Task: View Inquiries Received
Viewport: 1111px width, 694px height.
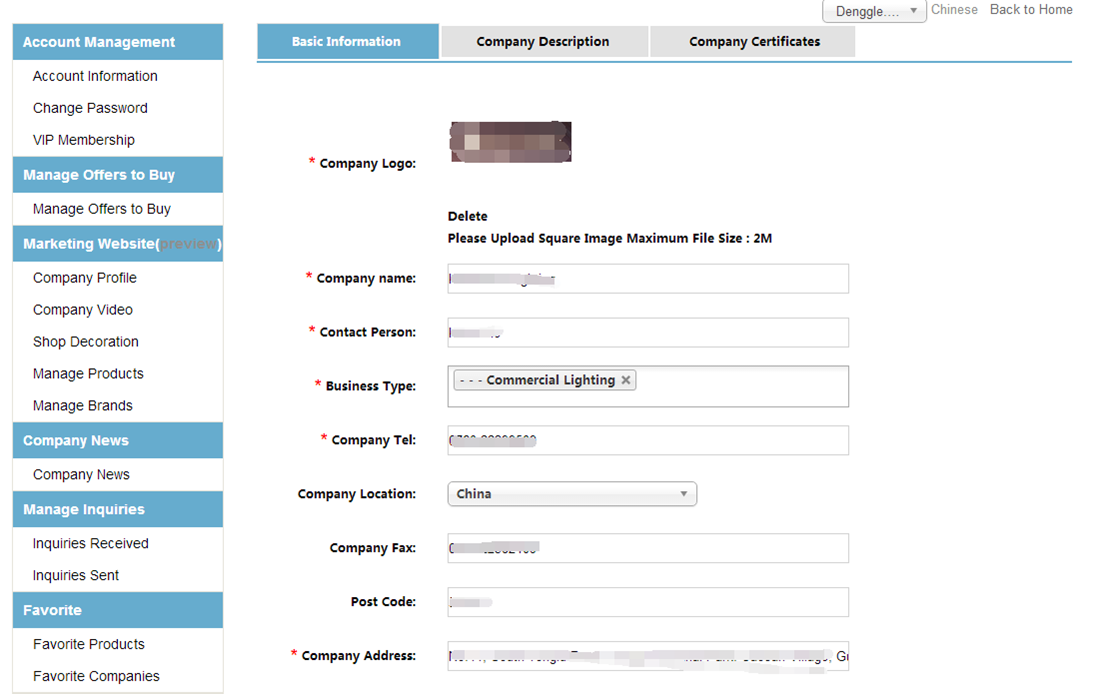Action: coord(91,543)
